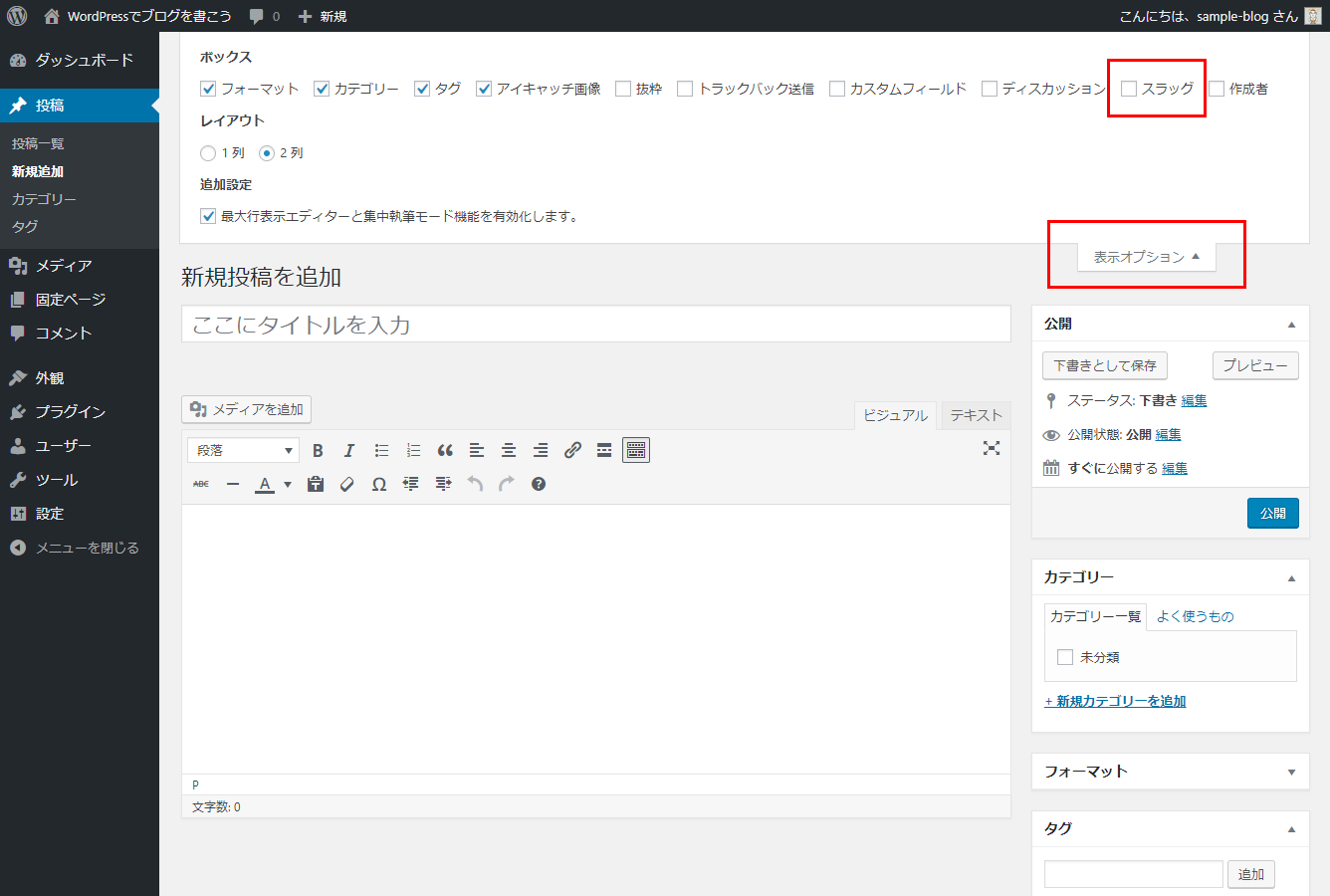The width and height of the screenshot is (1330, 896).
Task: Insert a numbered list
Action: (413, 450)
